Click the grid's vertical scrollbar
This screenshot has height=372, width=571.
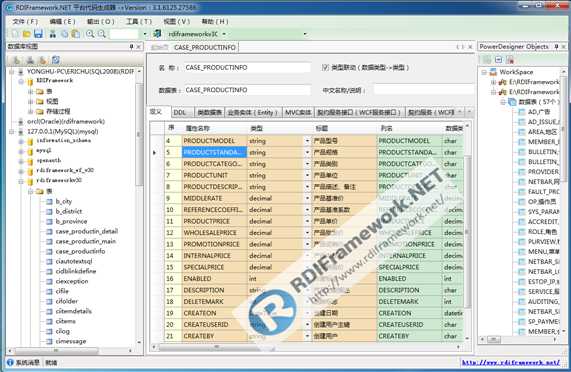click(x=467, y=233)
